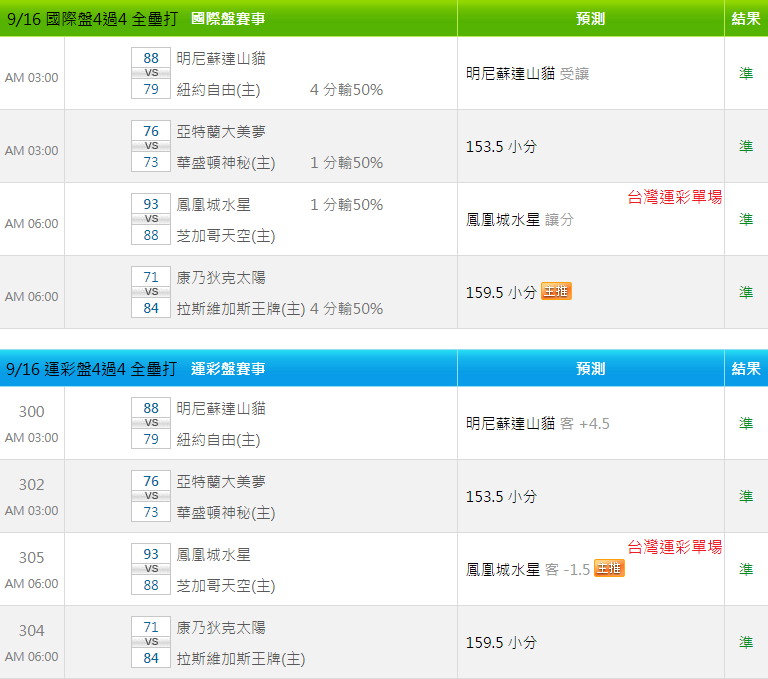Click the 準 result in game 300 row
The width and height of the screenshot is (768, 679).
(x=746, y=423)
